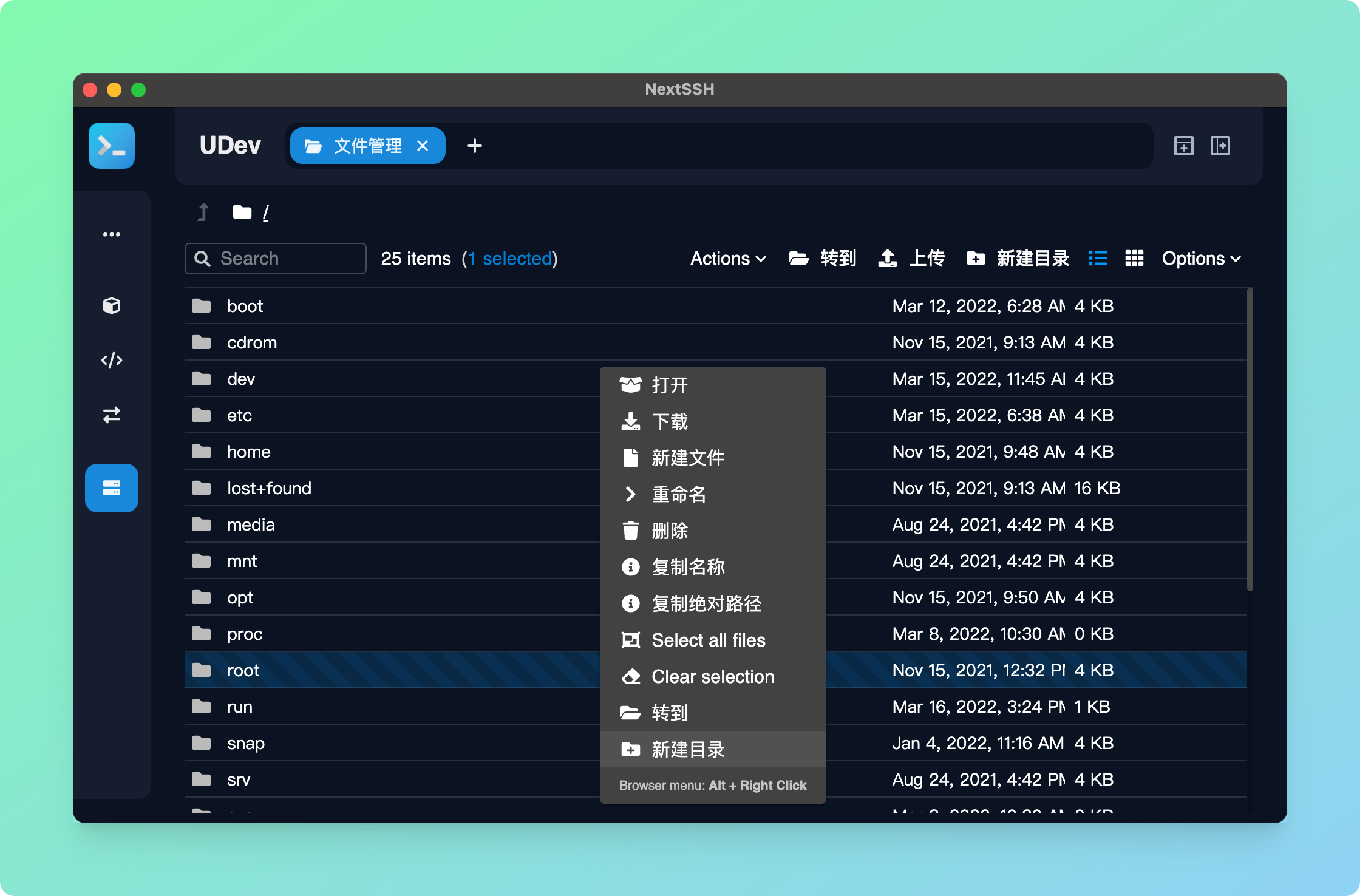The height and width of the screenshot is (896, 1360).
Task: Click Select all files menu entry
Action: click(x=708, y=640)
